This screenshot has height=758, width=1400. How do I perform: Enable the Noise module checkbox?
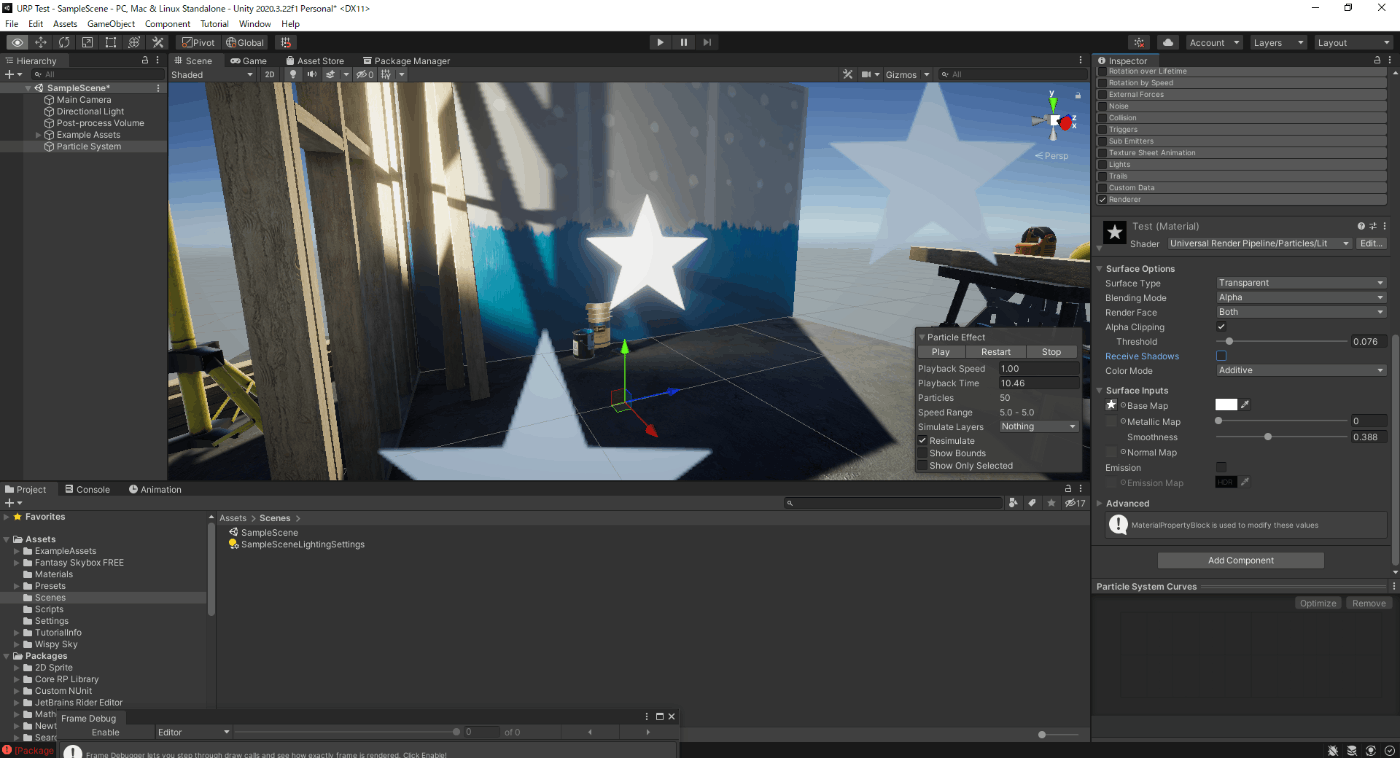click(1103, 106)
